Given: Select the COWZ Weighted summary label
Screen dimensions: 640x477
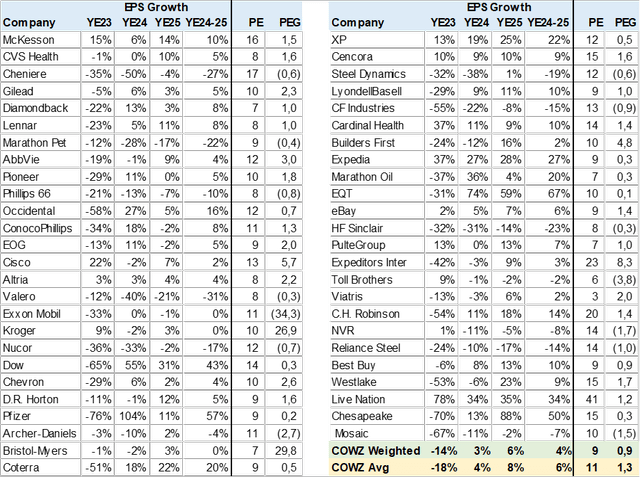Looking at the screenshot, I should (x=376, y=450).
